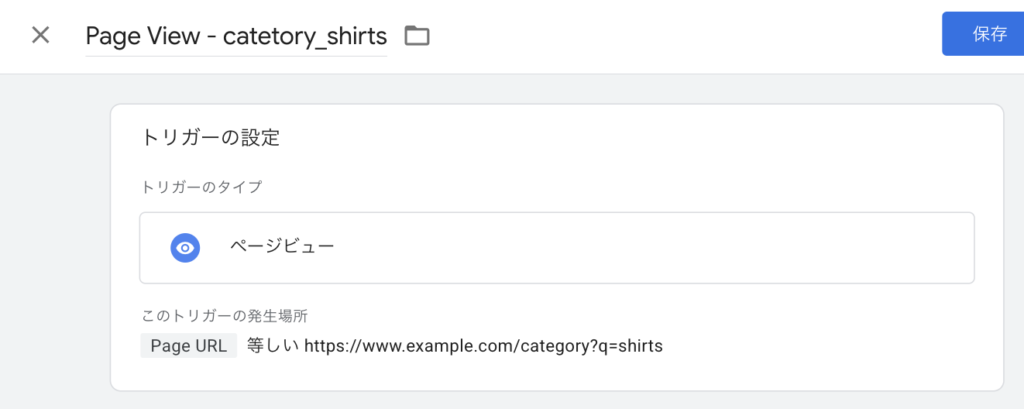The image size is (1024, 409).
Task: Click the URL value https://www.example.com/category?q=shirts
Action: [x=483, y=346]
